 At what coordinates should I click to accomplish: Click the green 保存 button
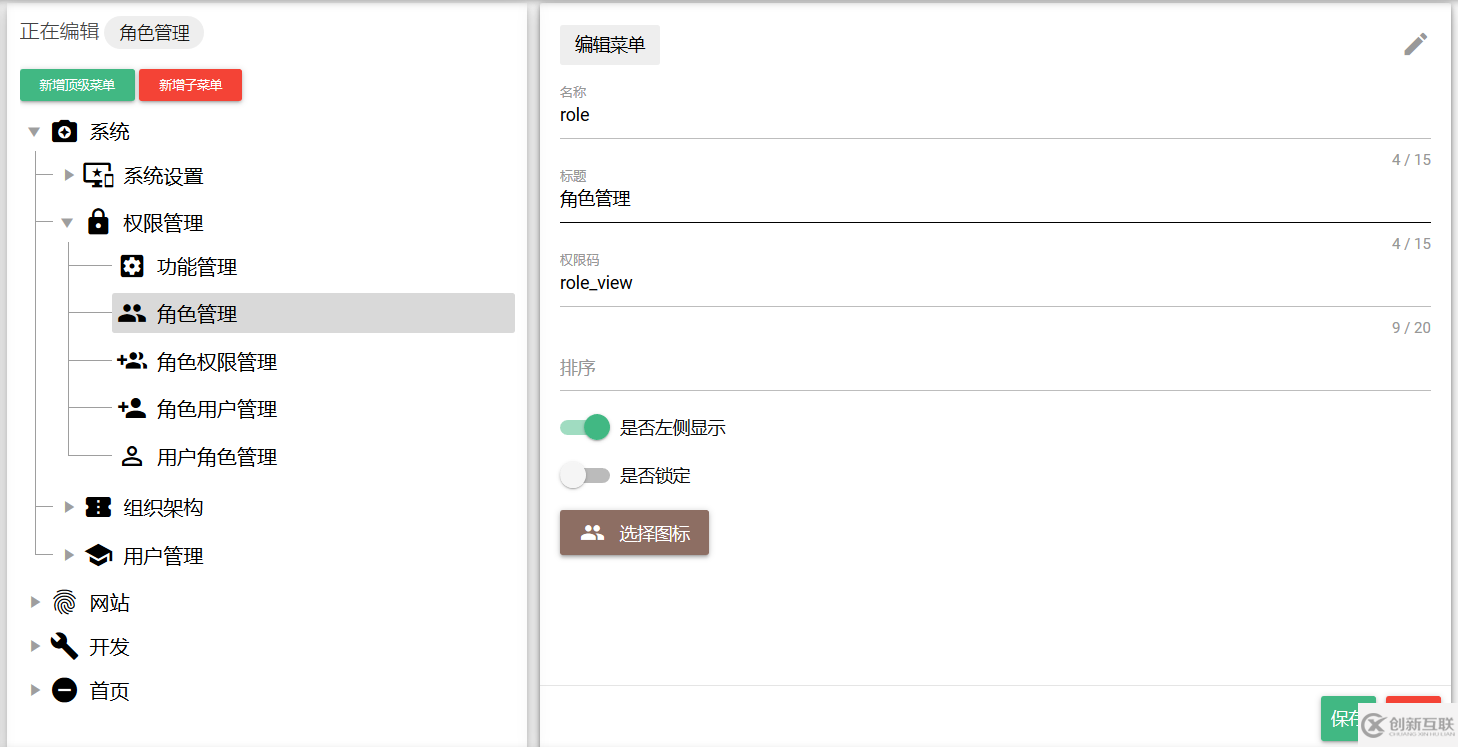click(1348, 719)
